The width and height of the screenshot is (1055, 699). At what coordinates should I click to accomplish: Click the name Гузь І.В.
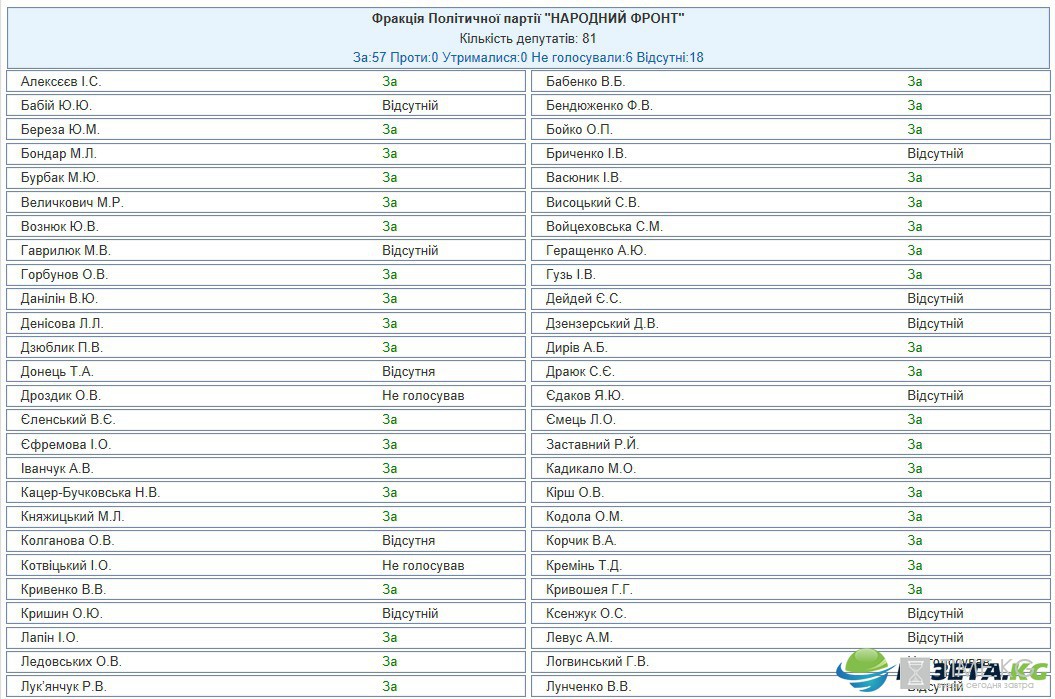point(571,274)
